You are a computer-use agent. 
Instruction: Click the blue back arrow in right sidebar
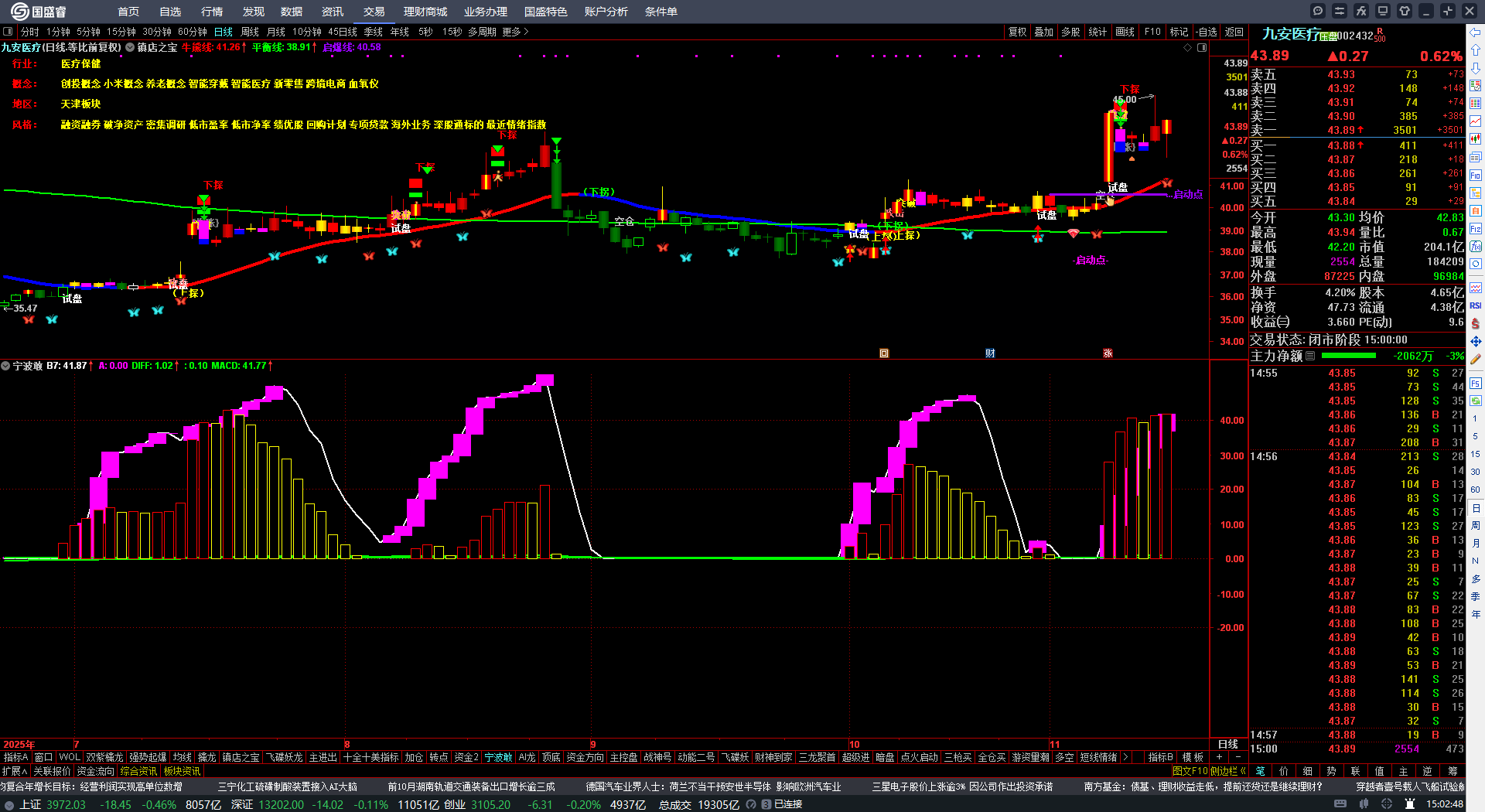point(1476,32)
